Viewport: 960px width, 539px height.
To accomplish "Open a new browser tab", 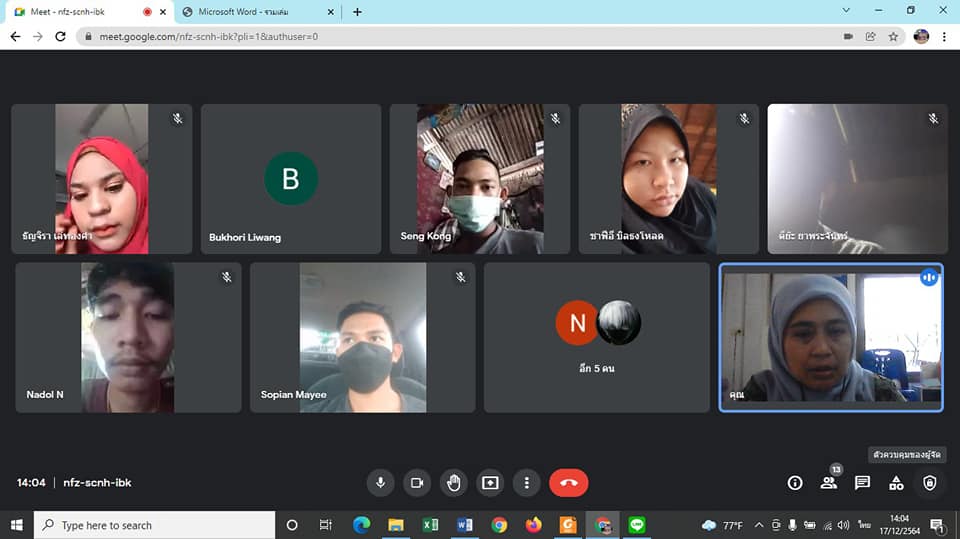I will [357, 12].
